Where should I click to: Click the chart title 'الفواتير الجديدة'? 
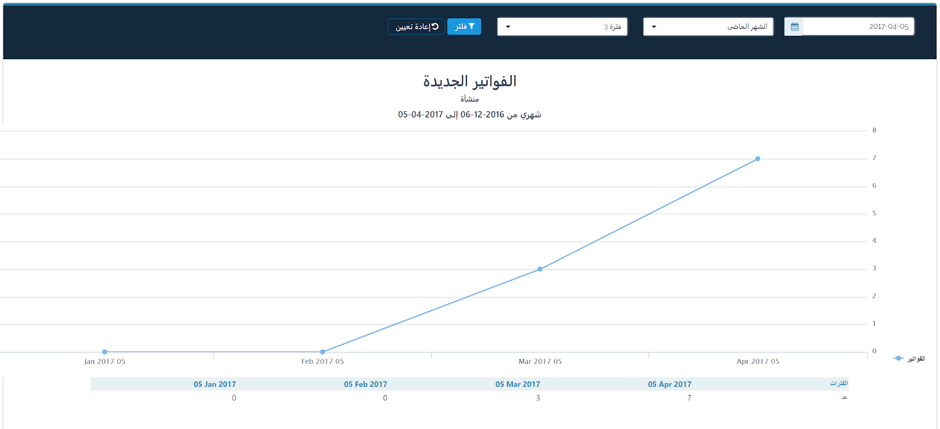coord(469,81)
